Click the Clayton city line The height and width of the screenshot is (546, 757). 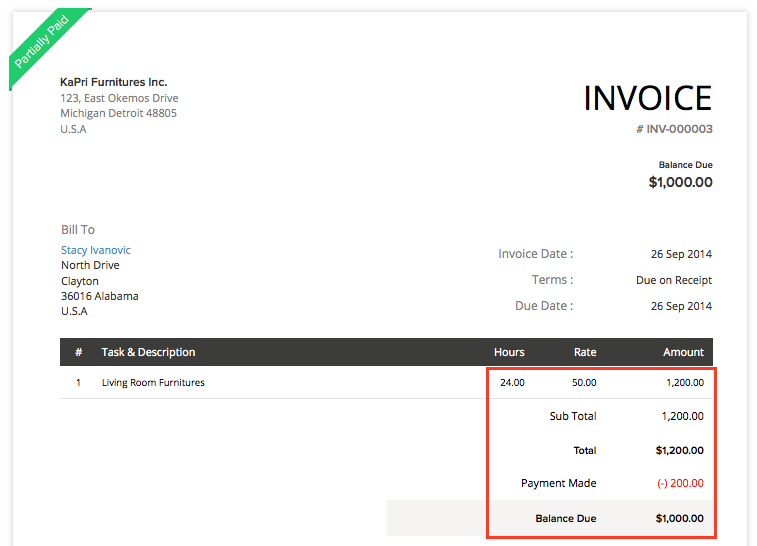click(80, 281)
